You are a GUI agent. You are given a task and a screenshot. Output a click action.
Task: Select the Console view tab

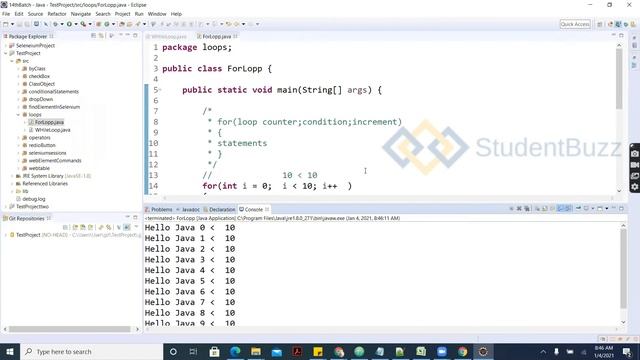tap(253, 209)
